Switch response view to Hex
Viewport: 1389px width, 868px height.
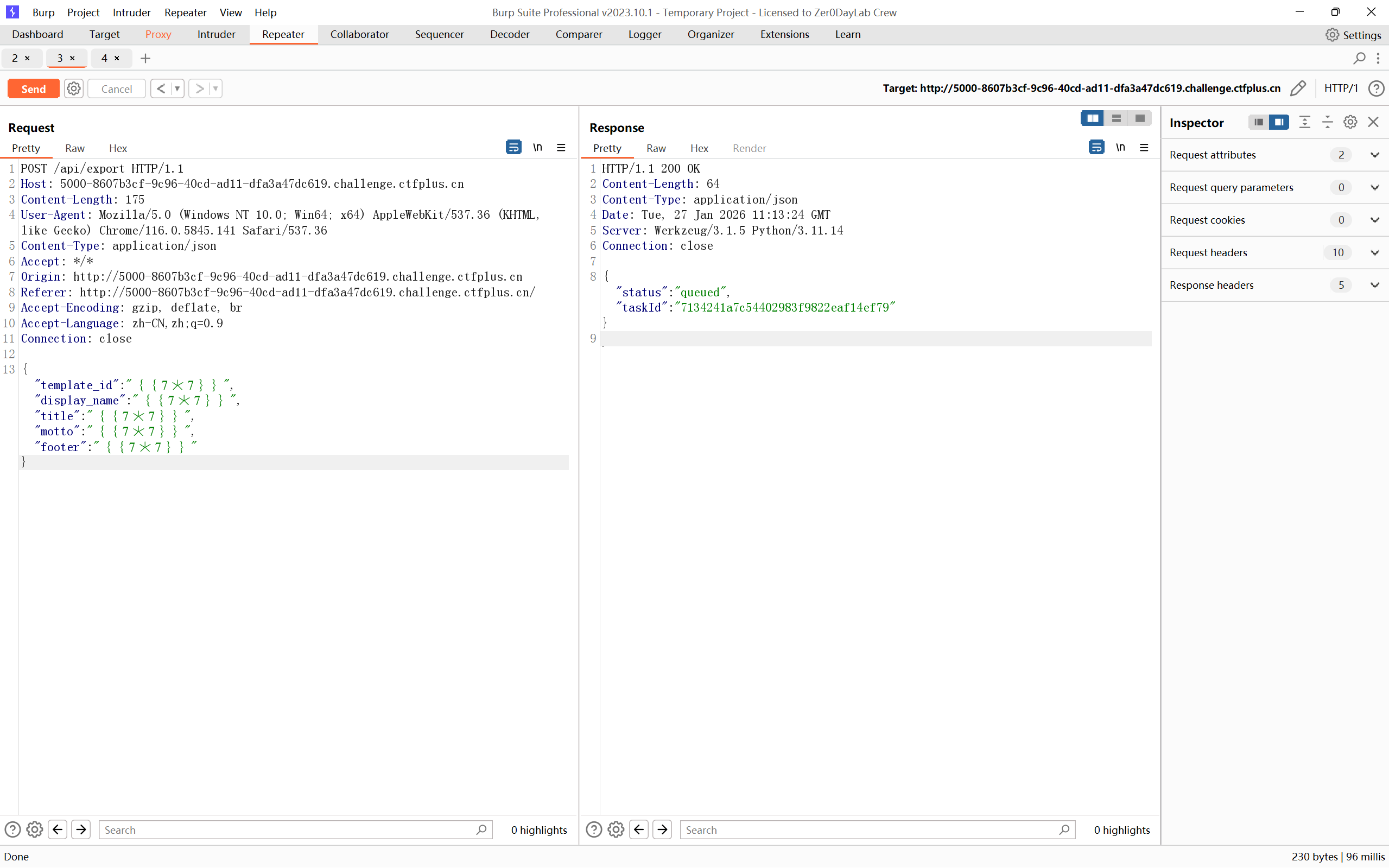699,148
